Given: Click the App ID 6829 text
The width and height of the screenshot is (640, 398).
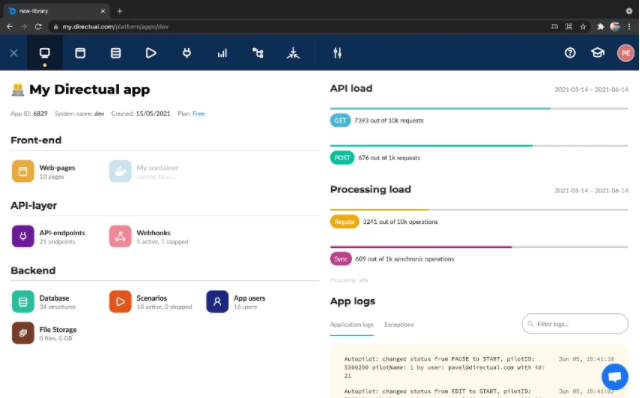Looking at the screenshot, I should (29, 113).
